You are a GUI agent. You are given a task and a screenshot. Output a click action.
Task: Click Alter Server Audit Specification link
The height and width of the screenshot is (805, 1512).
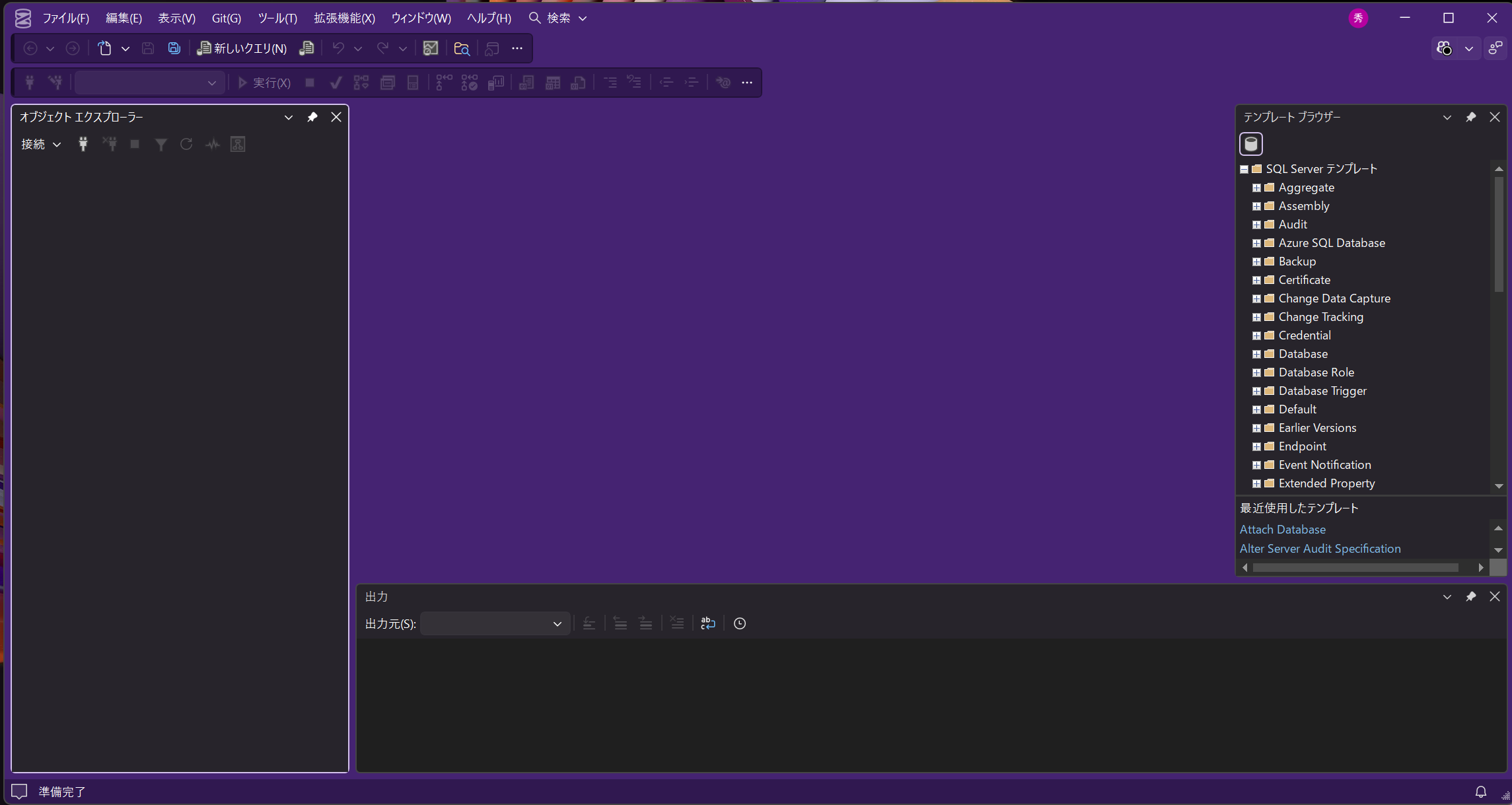pyautogui.click(x=1320, y=548)
